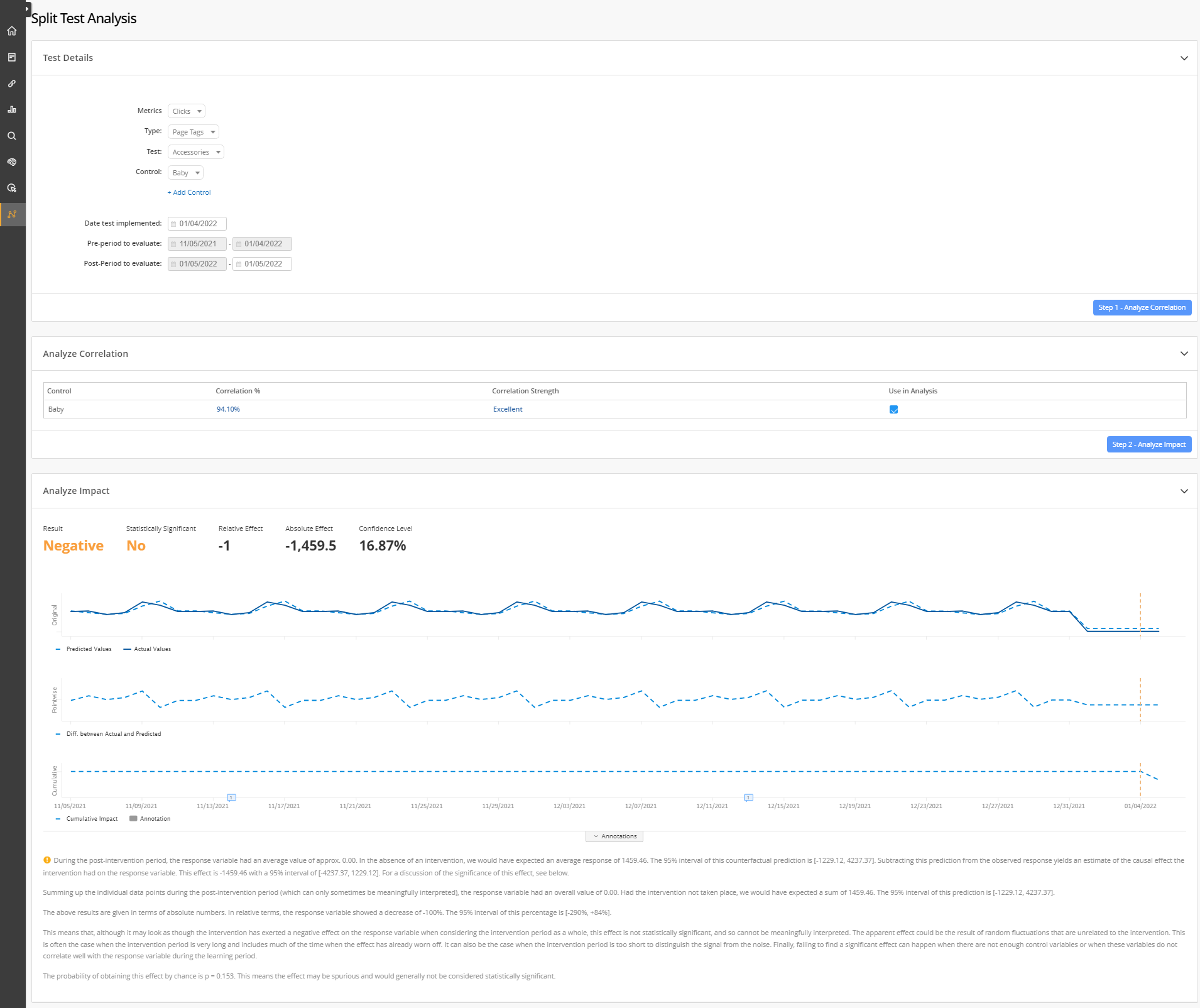Open the cursor-click search icon in sidebar

tap(12, 188)
